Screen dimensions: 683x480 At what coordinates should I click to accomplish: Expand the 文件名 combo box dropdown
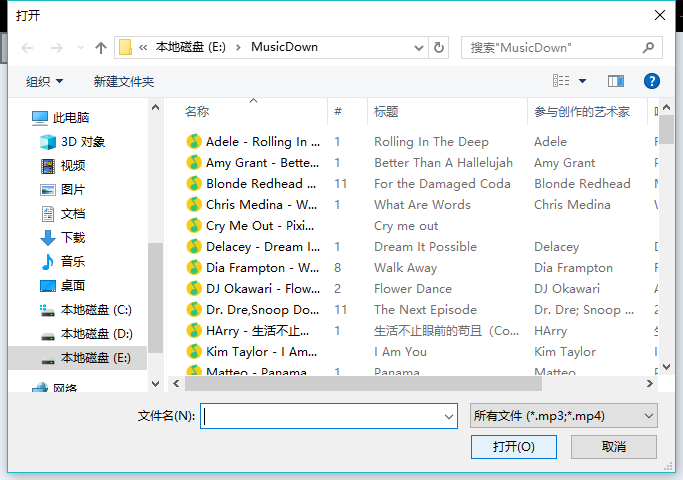(449, 416)
